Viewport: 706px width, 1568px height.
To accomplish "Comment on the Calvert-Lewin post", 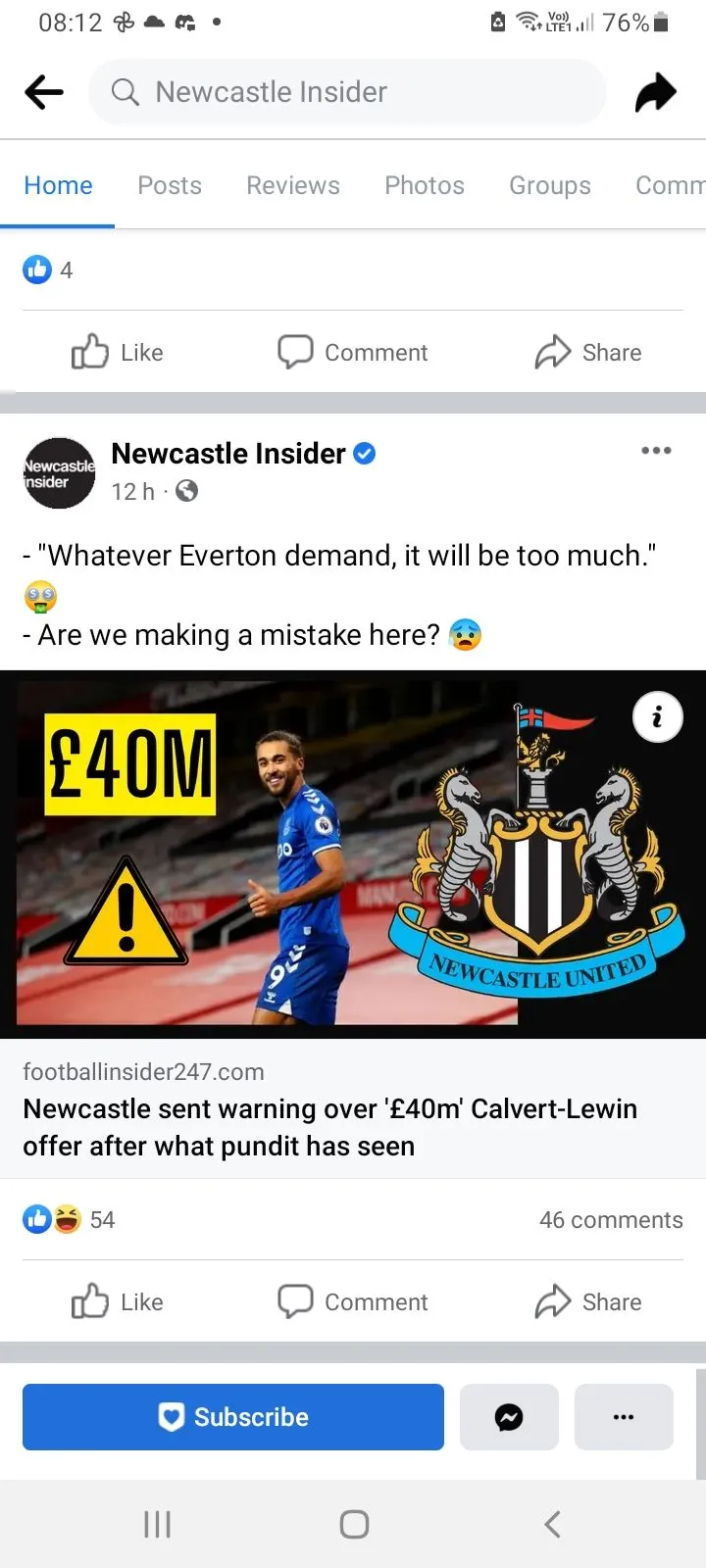I will pos(353,1301).
